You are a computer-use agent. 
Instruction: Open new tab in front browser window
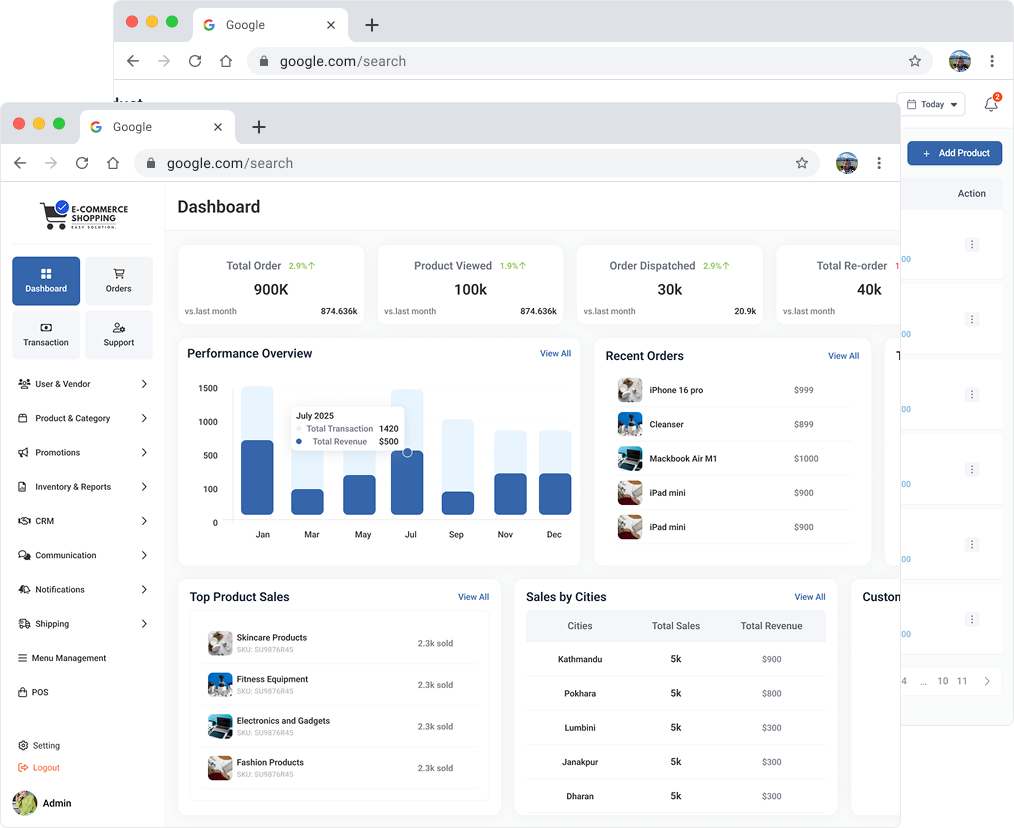(259, 127)
